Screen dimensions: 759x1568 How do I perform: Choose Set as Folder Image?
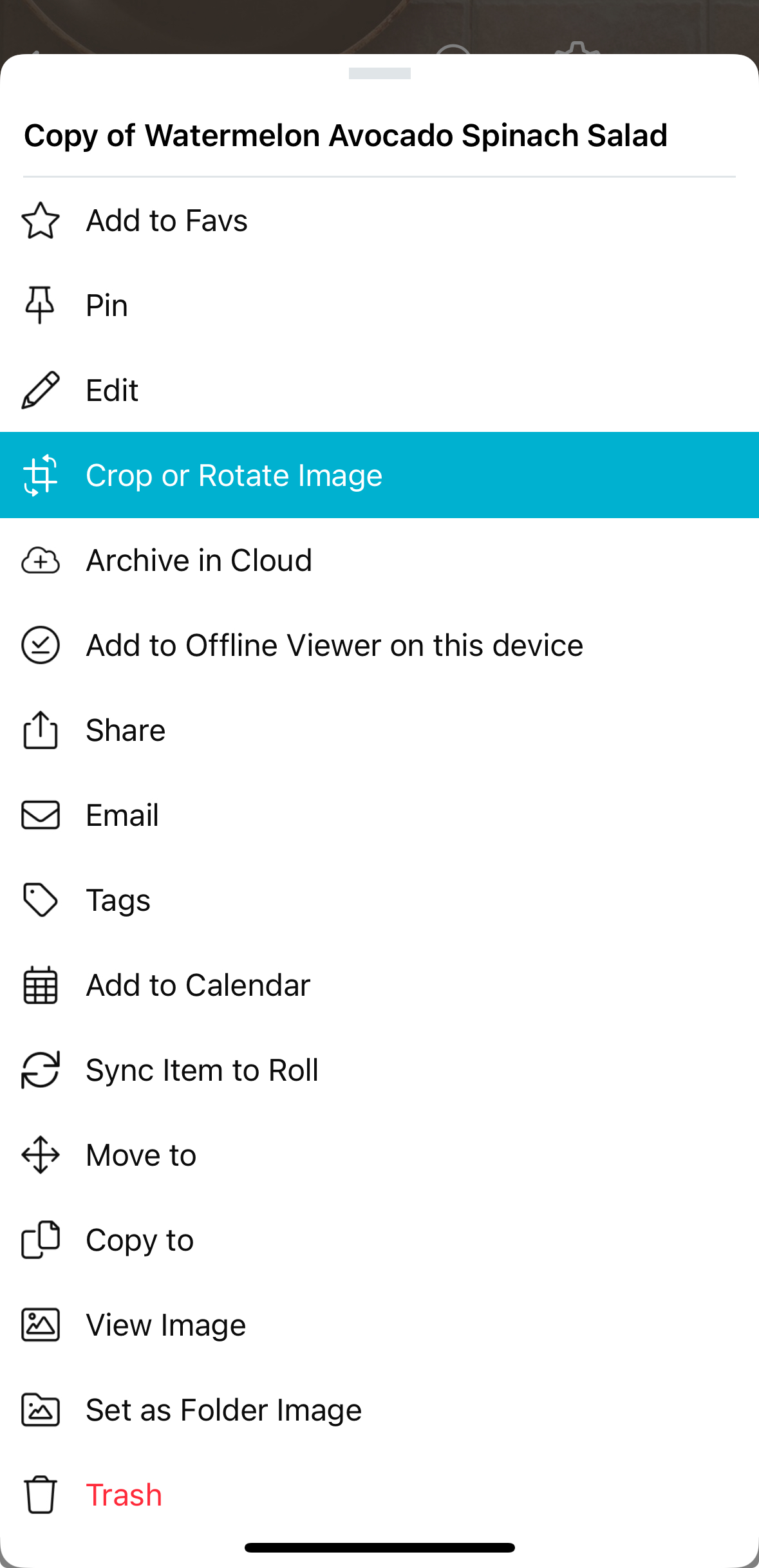pyautogui.click(x=223, y=1410)
